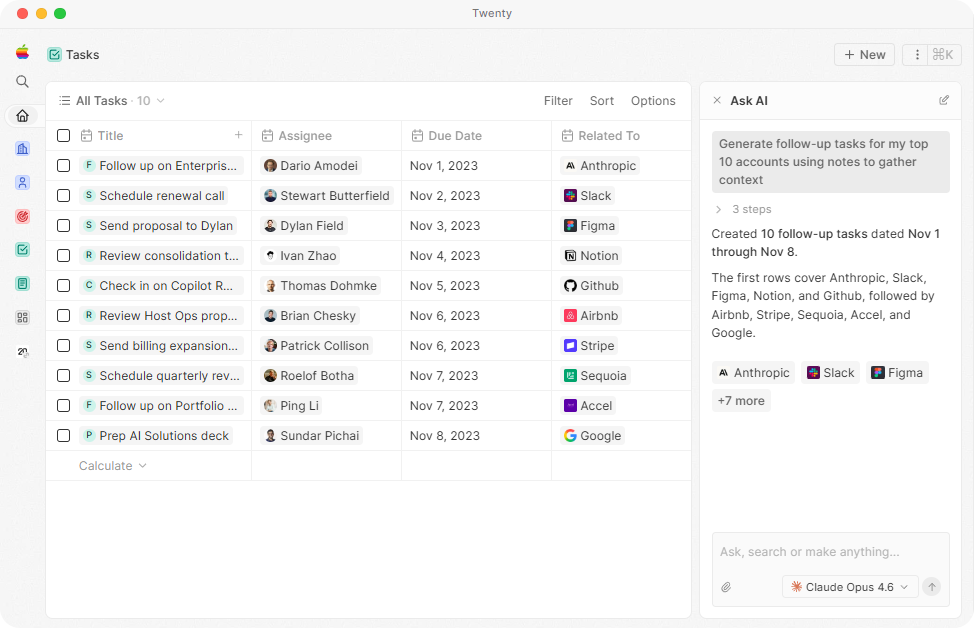Open the Sequoia chip in Related To column
Screen dimensions: 974x628
coord(595,376)
